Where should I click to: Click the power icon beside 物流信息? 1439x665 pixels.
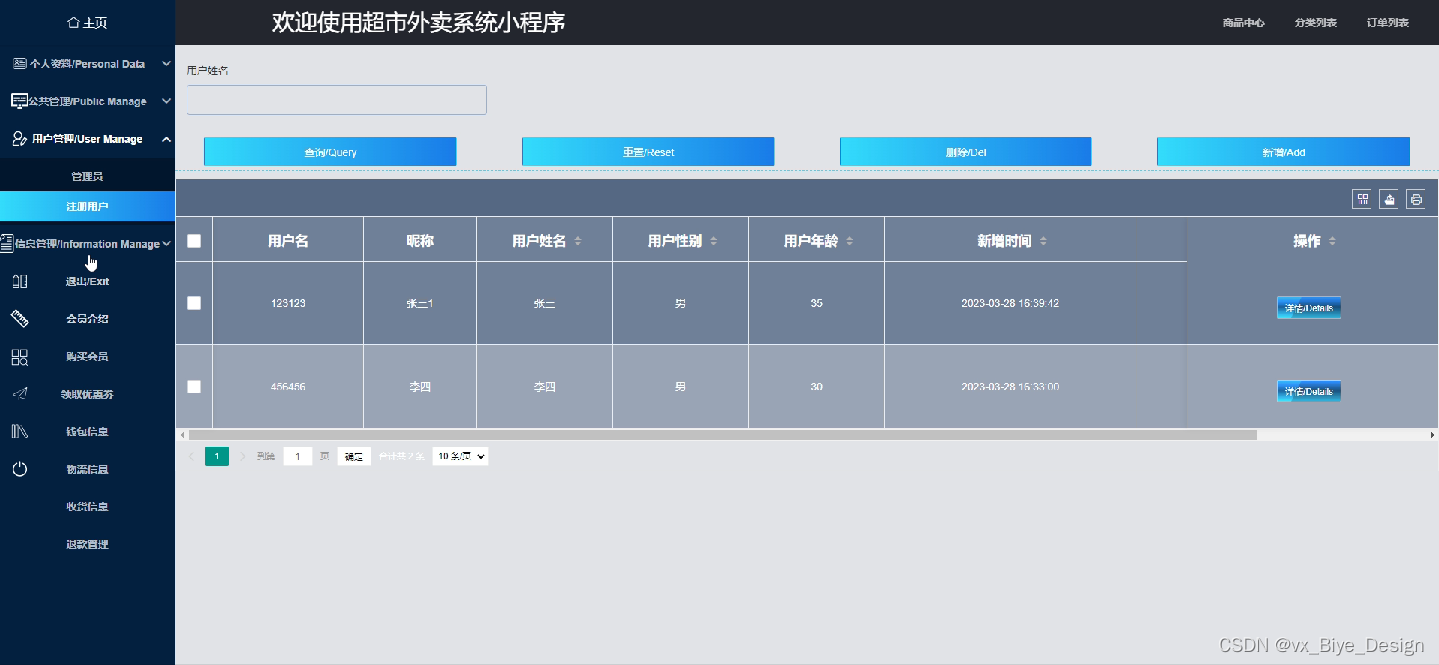[x=19, y=469]
